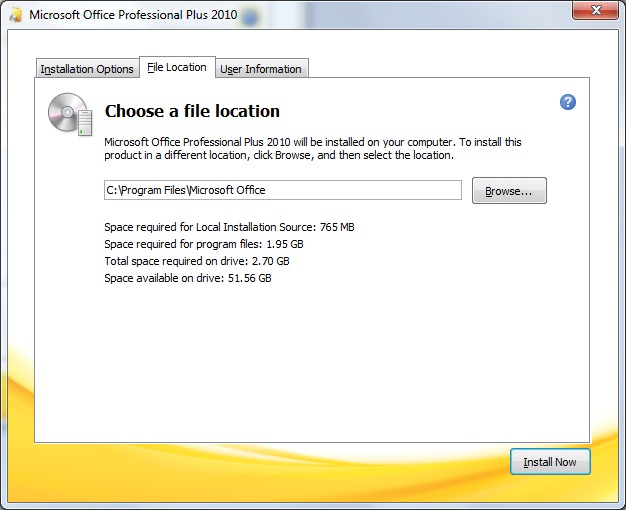Viewport: 626px width, 510px height.
Task: Switch to the Installation Options tab
Action: 87,69
